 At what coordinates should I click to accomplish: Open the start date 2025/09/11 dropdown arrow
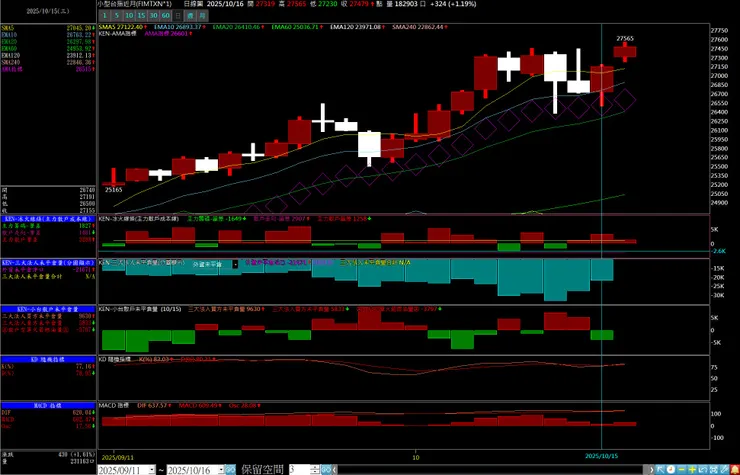pyautogui.click(x=151, y=470)
